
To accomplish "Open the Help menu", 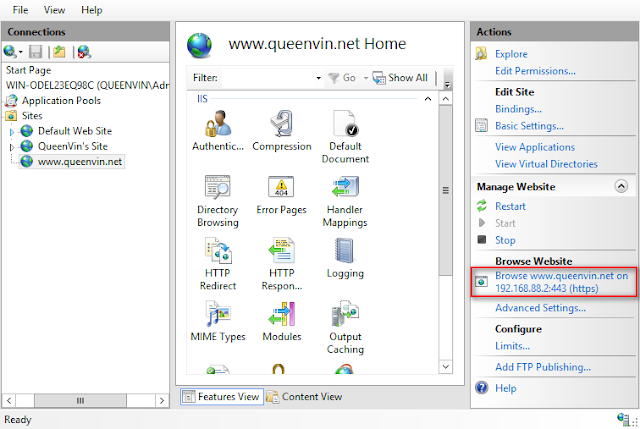I will click(x=91, y=10).
